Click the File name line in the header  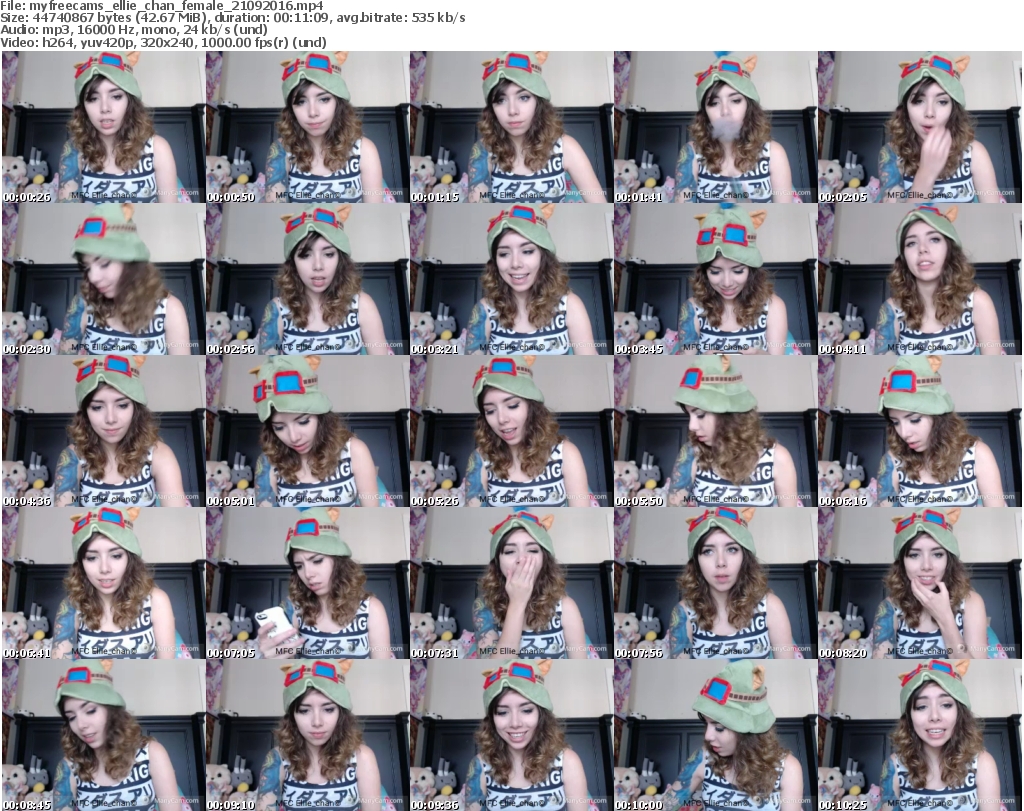162,6
